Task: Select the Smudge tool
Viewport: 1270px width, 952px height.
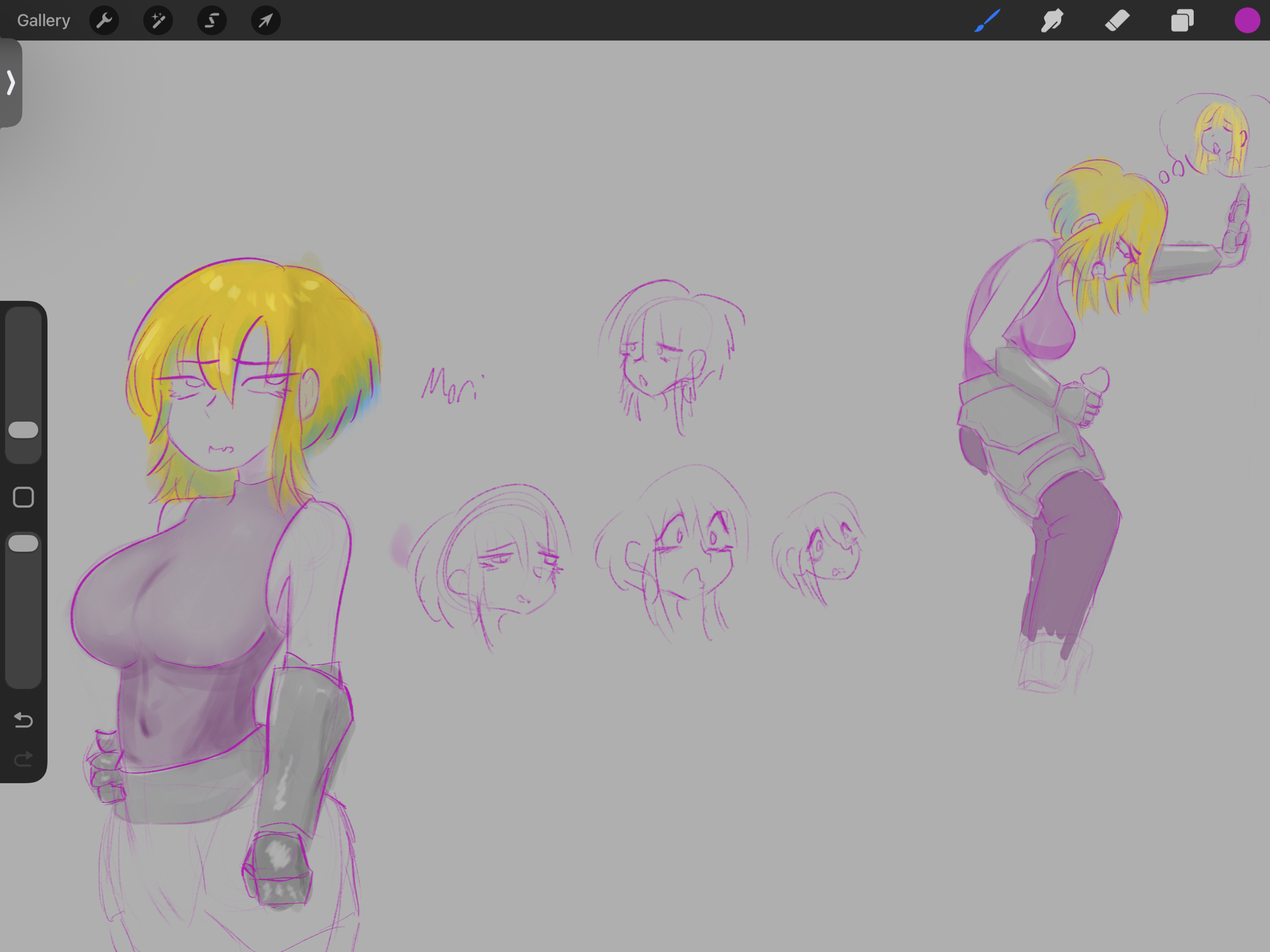Action: coord(1052,21)
